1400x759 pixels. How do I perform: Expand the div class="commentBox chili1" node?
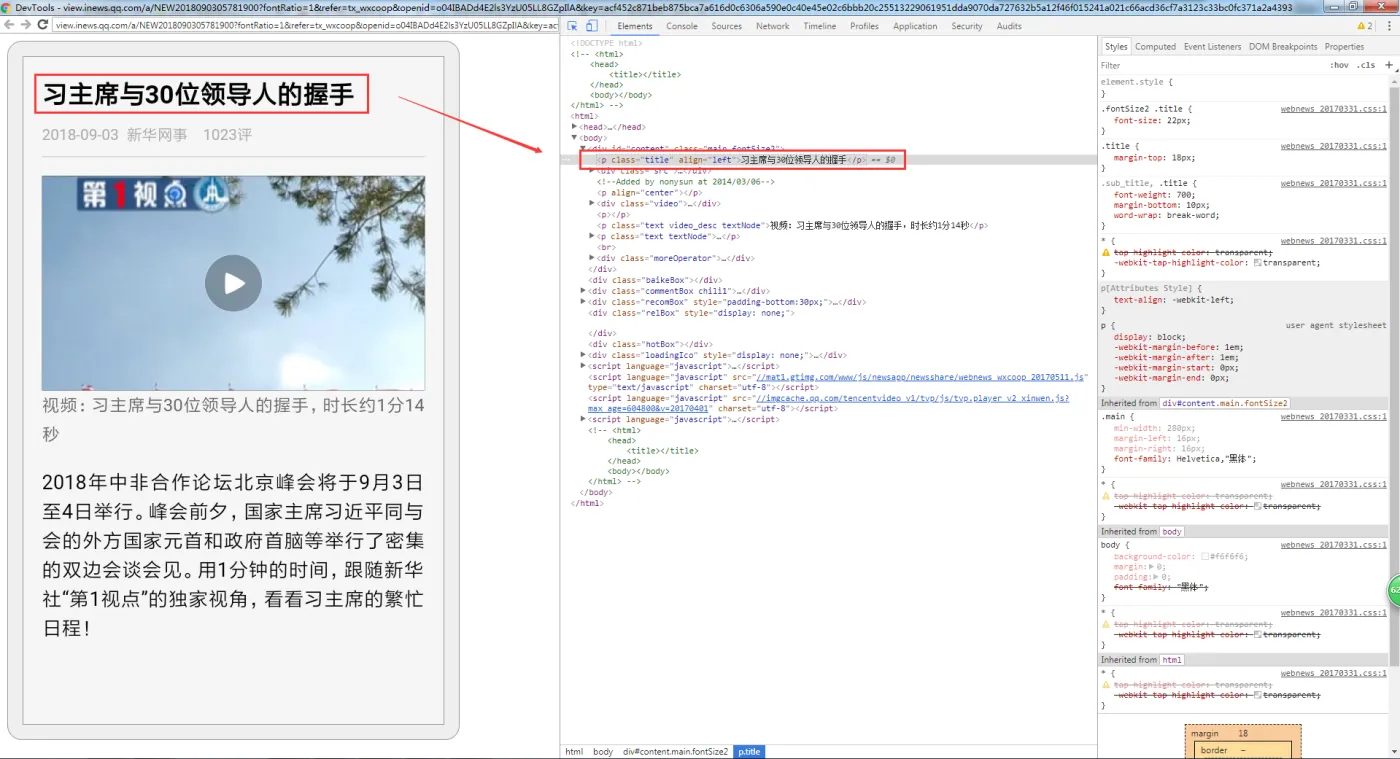point(584,291)
